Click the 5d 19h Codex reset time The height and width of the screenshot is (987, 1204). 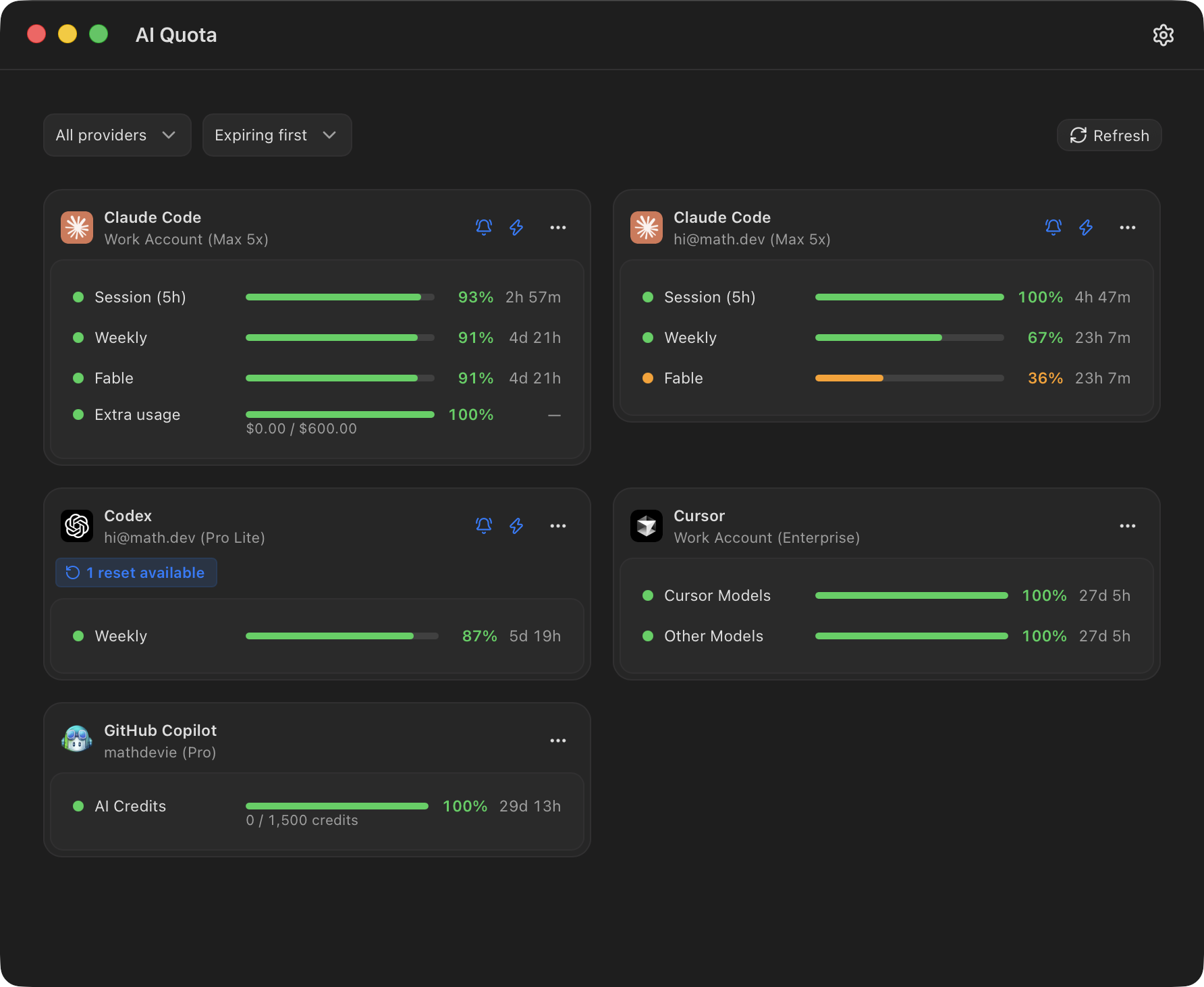tap(535, 636)
